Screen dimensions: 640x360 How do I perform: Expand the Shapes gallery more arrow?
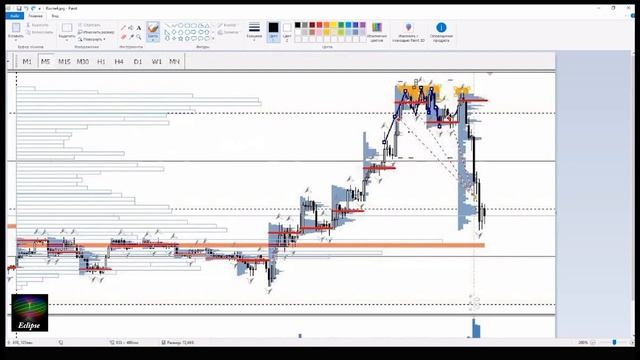(213, 38)
